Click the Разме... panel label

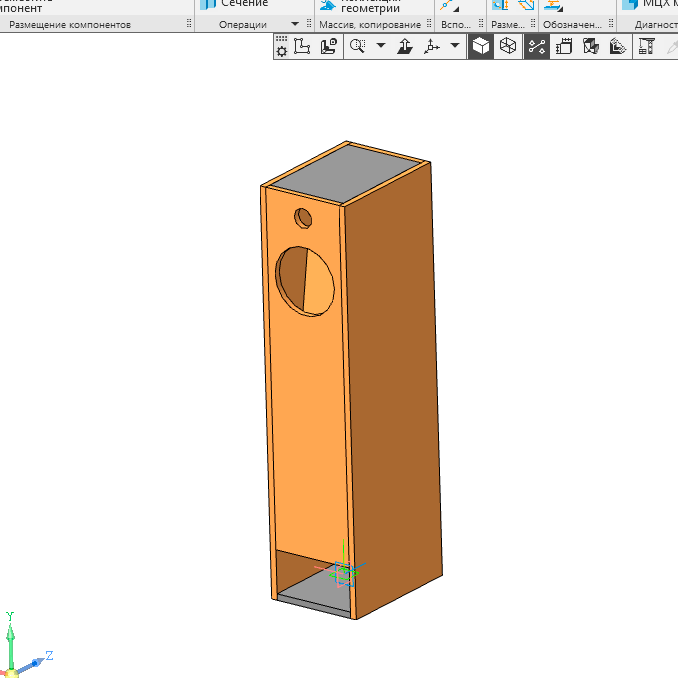point(508,25)
